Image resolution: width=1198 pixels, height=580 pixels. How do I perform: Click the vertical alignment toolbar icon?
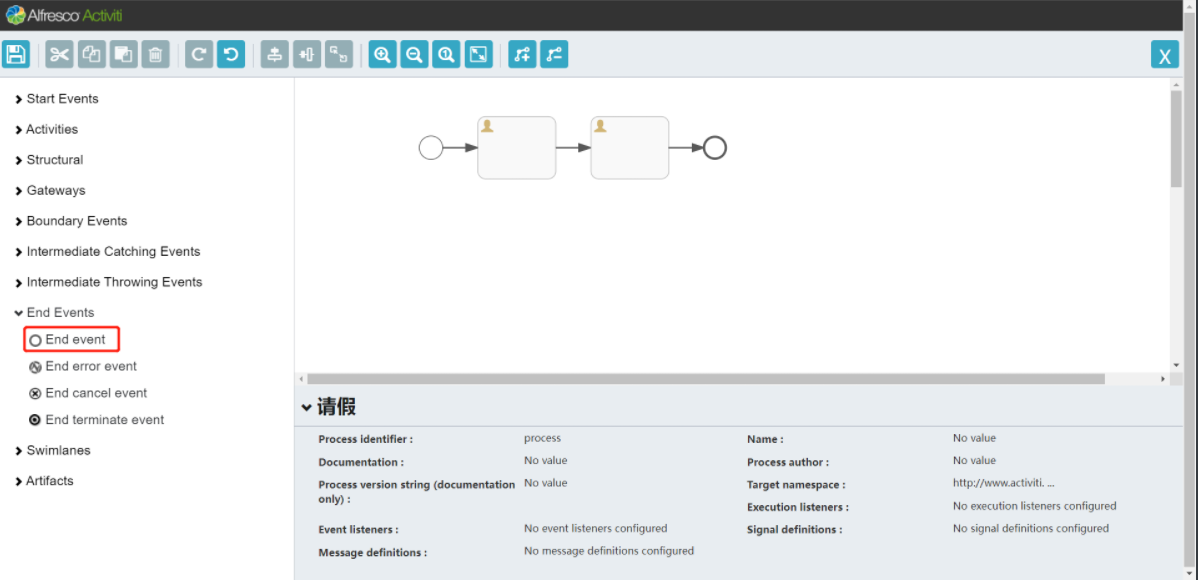(x=275, y=54)
